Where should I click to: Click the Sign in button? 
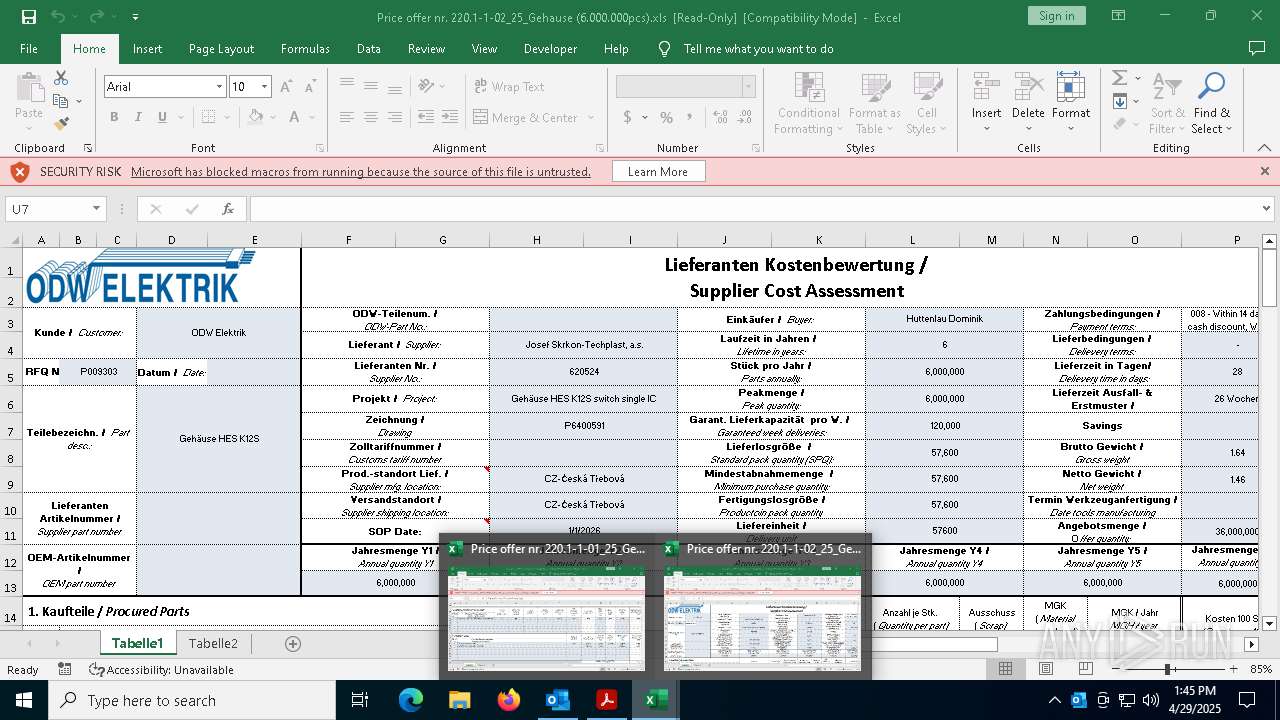coord(1056,16)
